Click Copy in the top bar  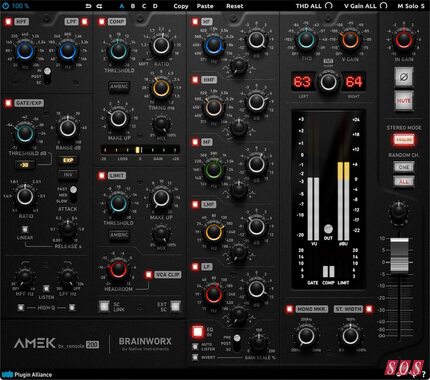181,6
